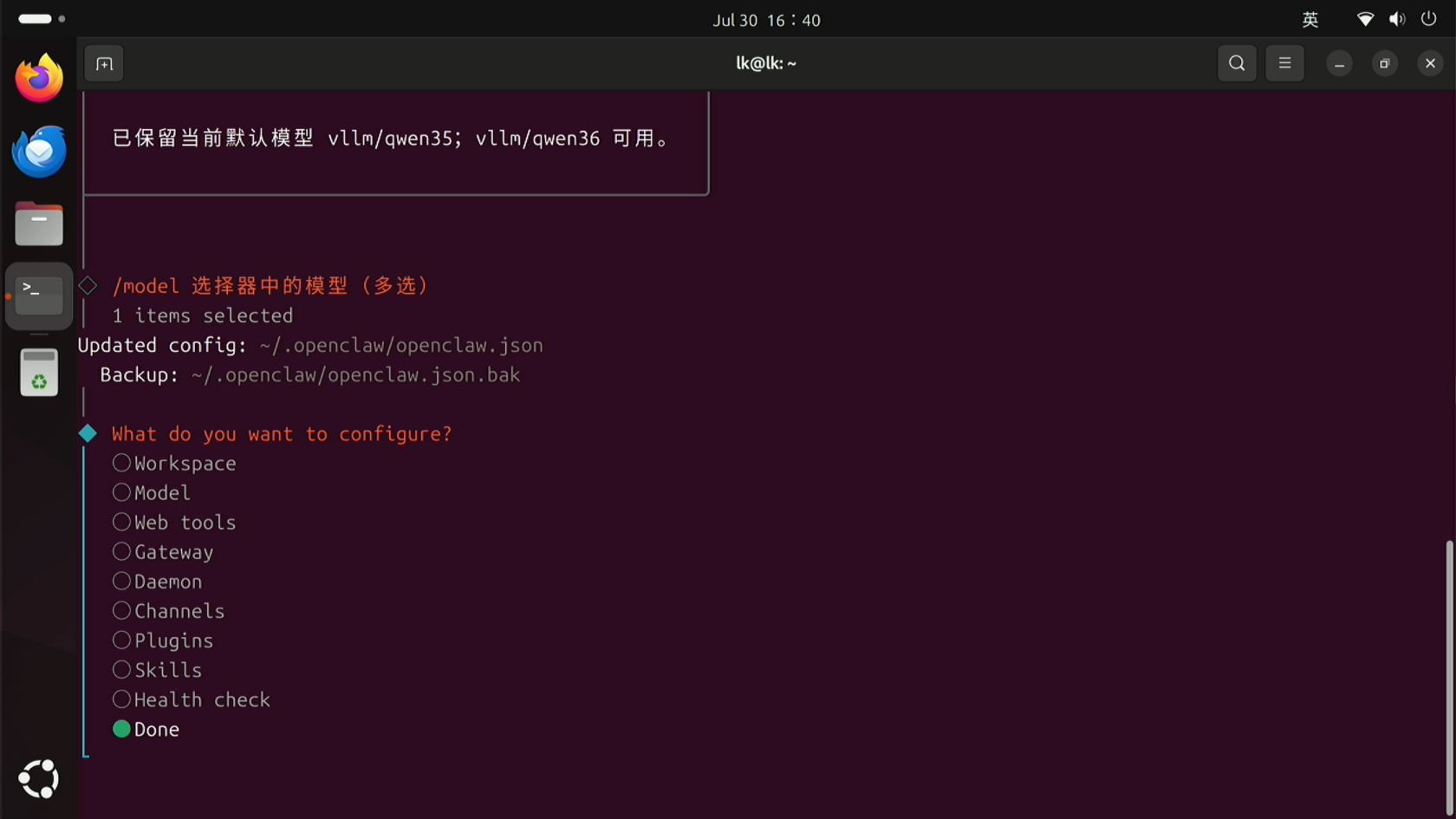The height and width of the screenshot is (819, 1456).
Task: Open the terminal hamburger menu
Action: pyautogui.click(x=1284, y=63)
